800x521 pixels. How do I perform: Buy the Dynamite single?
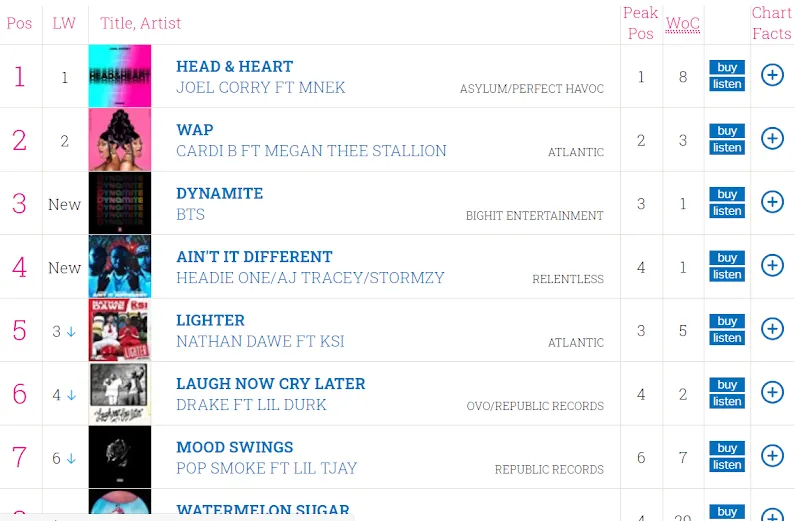(727, 194)
